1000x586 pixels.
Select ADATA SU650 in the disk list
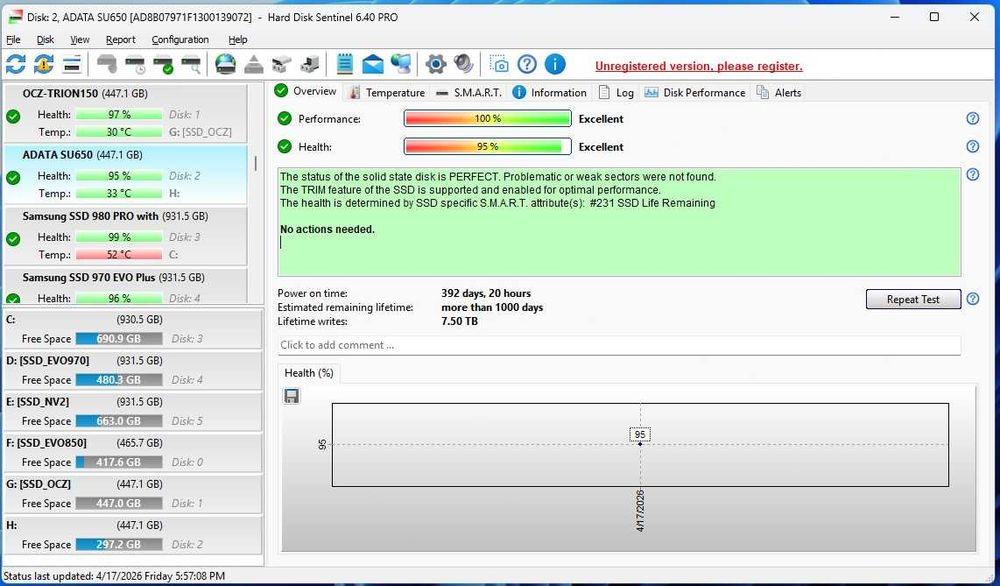tap(126, 174)
